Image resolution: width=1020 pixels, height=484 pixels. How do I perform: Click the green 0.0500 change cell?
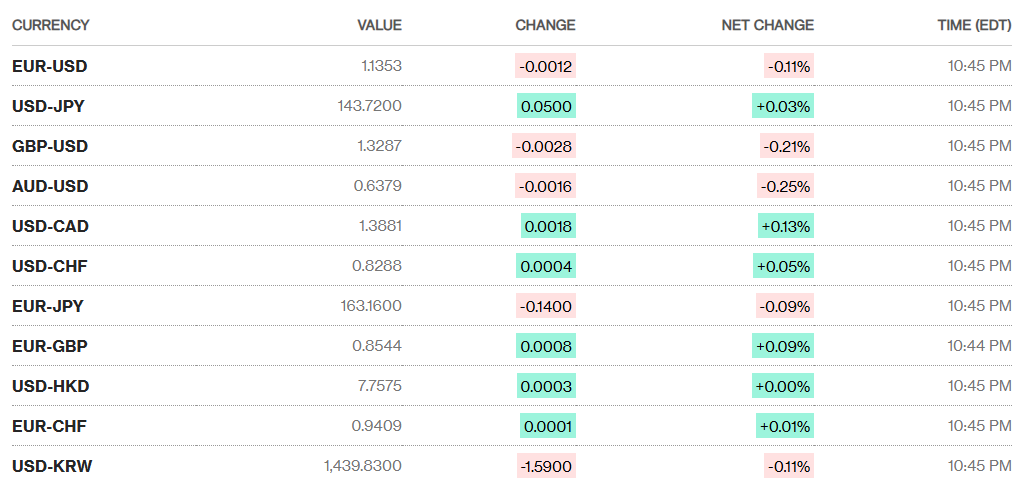[x=546, y=106]
